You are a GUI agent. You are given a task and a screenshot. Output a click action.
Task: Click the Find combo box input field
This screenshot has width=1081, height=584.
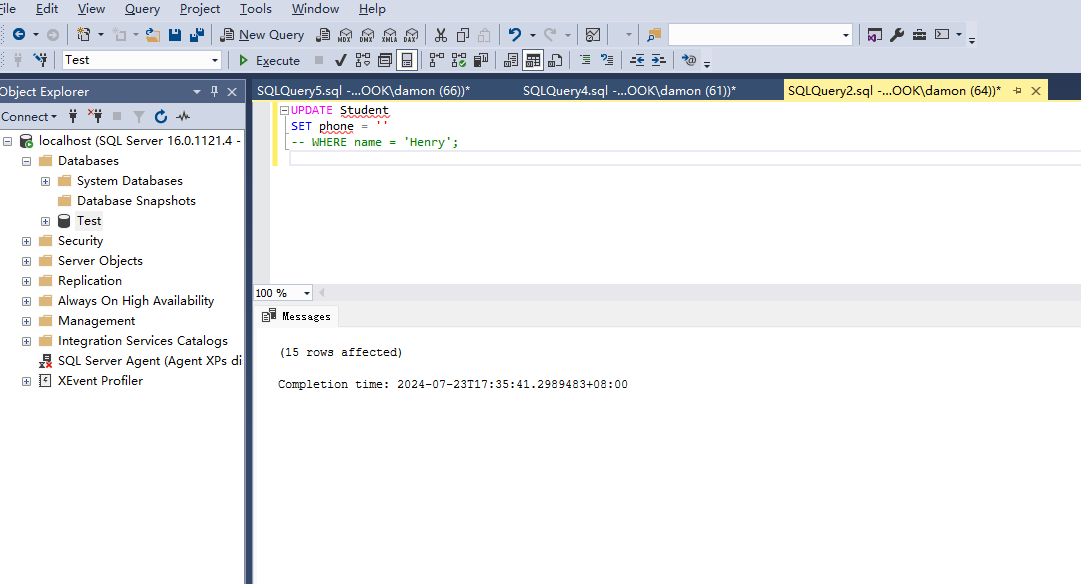coord(754,34)
